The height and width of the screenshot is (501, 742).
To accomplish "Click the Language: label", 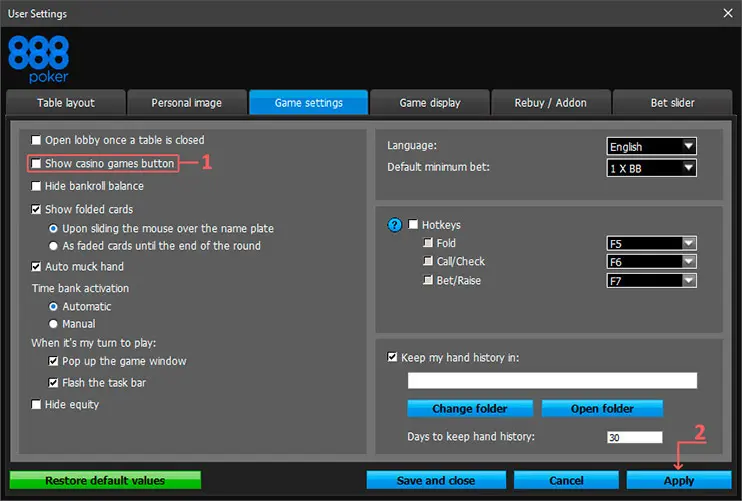I will [412, 145].
